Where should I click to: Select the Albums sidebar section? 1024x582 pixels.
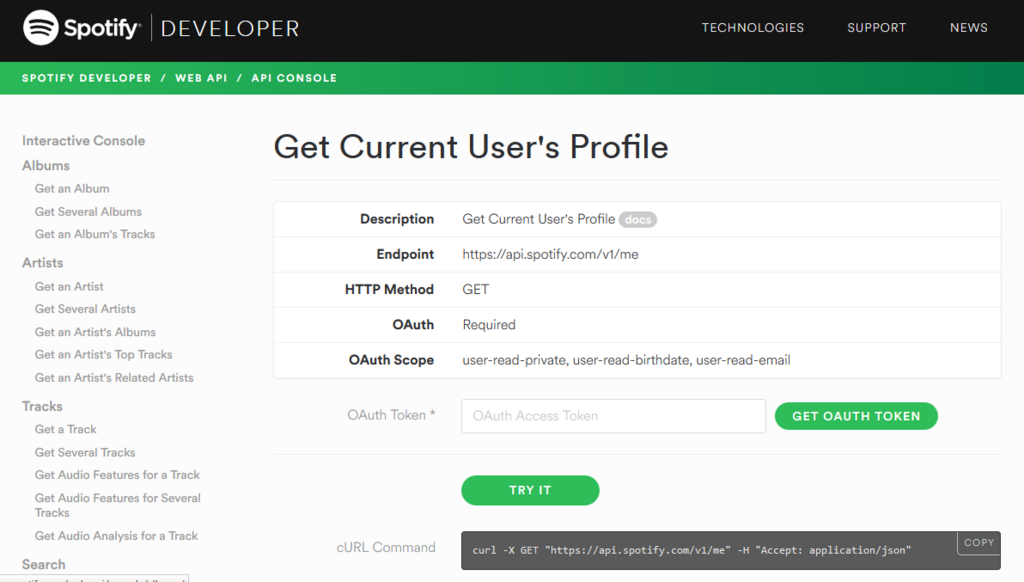(x=46, y=165)
